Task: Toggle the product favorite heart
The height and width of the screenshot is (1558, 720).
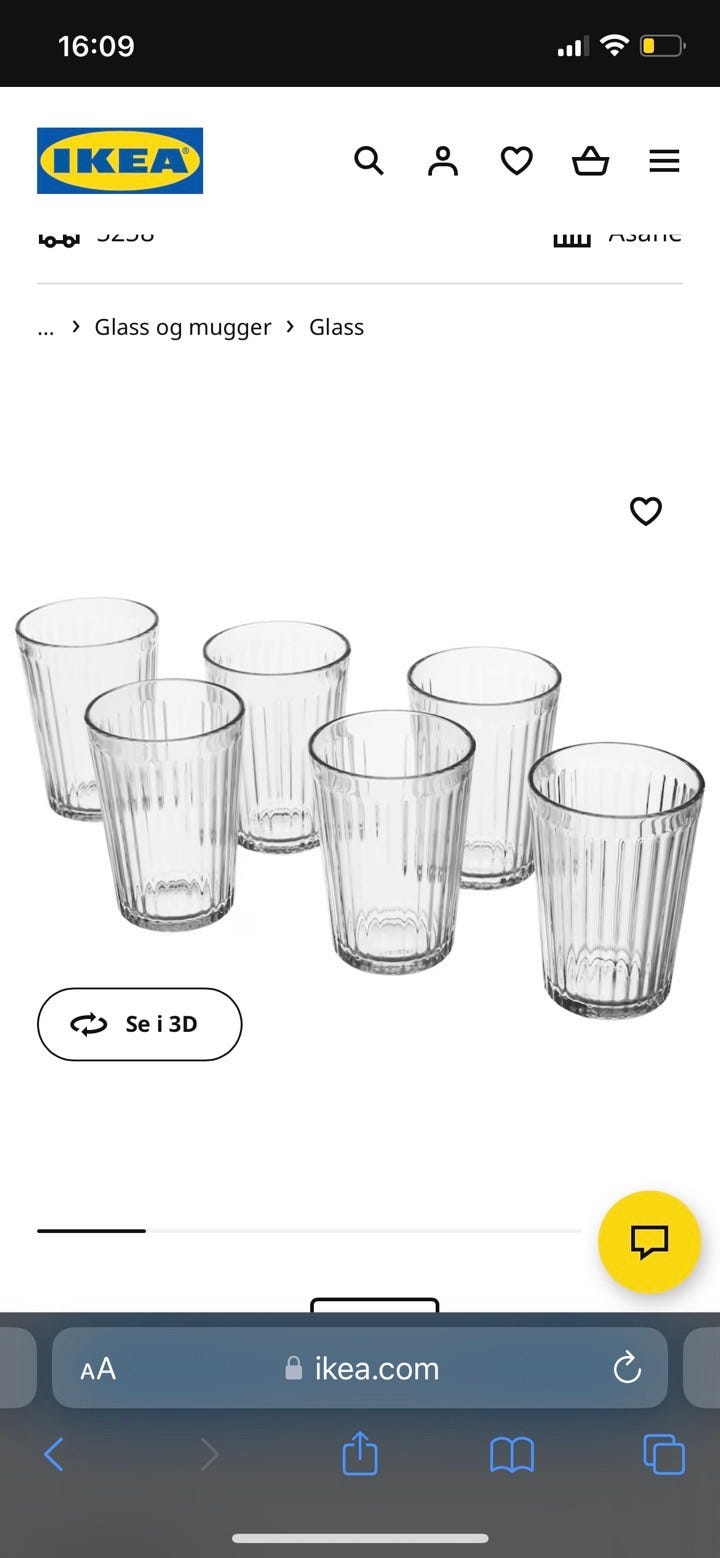Action: [x=646, y=511]
